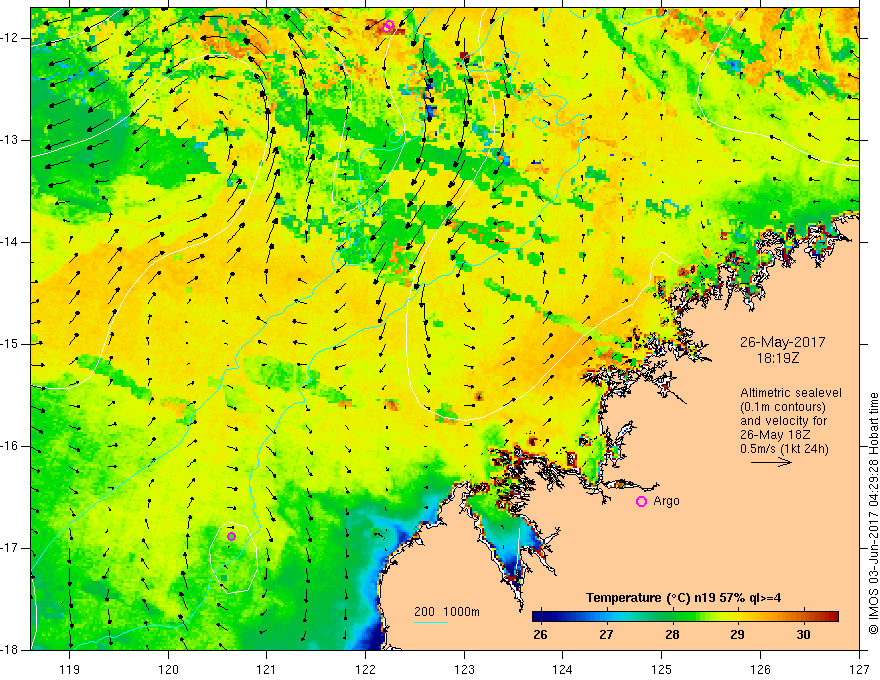880x680 pixels.
Task: Click the 'Argo' legend label
Action: pos(666,501)
